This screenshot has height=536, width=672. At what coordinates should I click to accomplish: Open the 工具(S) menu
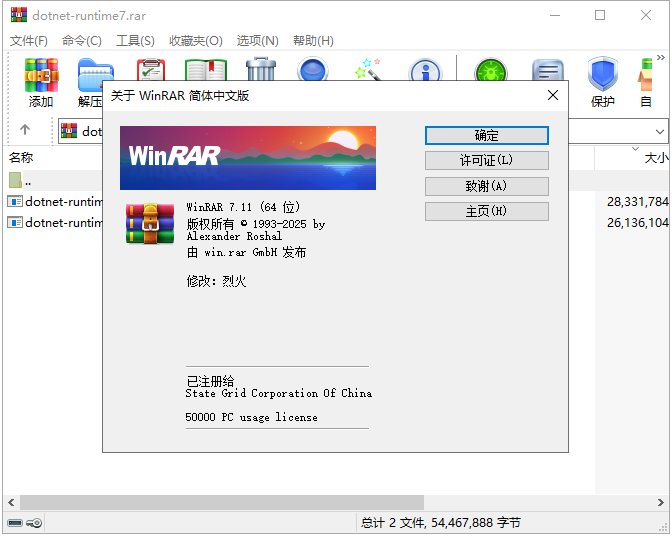[135, 41]
